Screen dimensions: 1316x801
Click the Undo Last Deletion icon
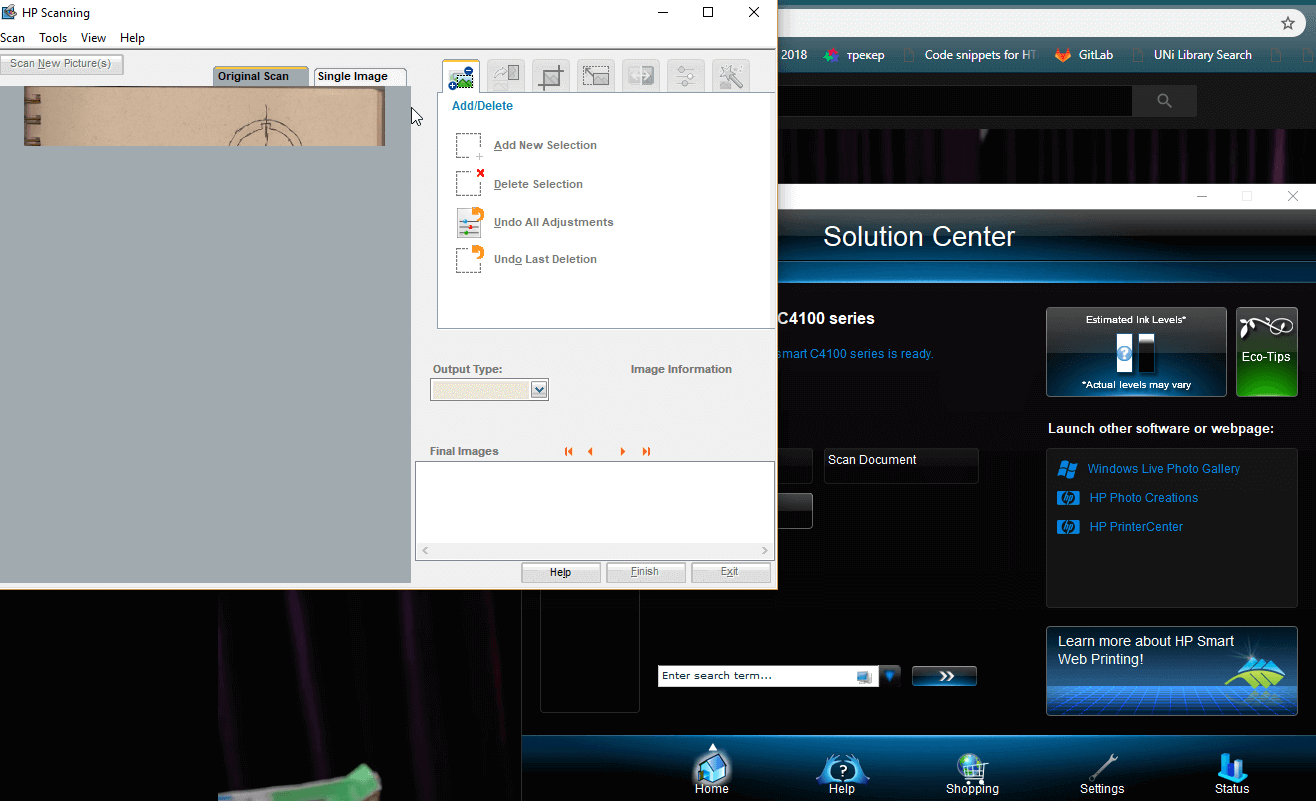click(469, 259)
